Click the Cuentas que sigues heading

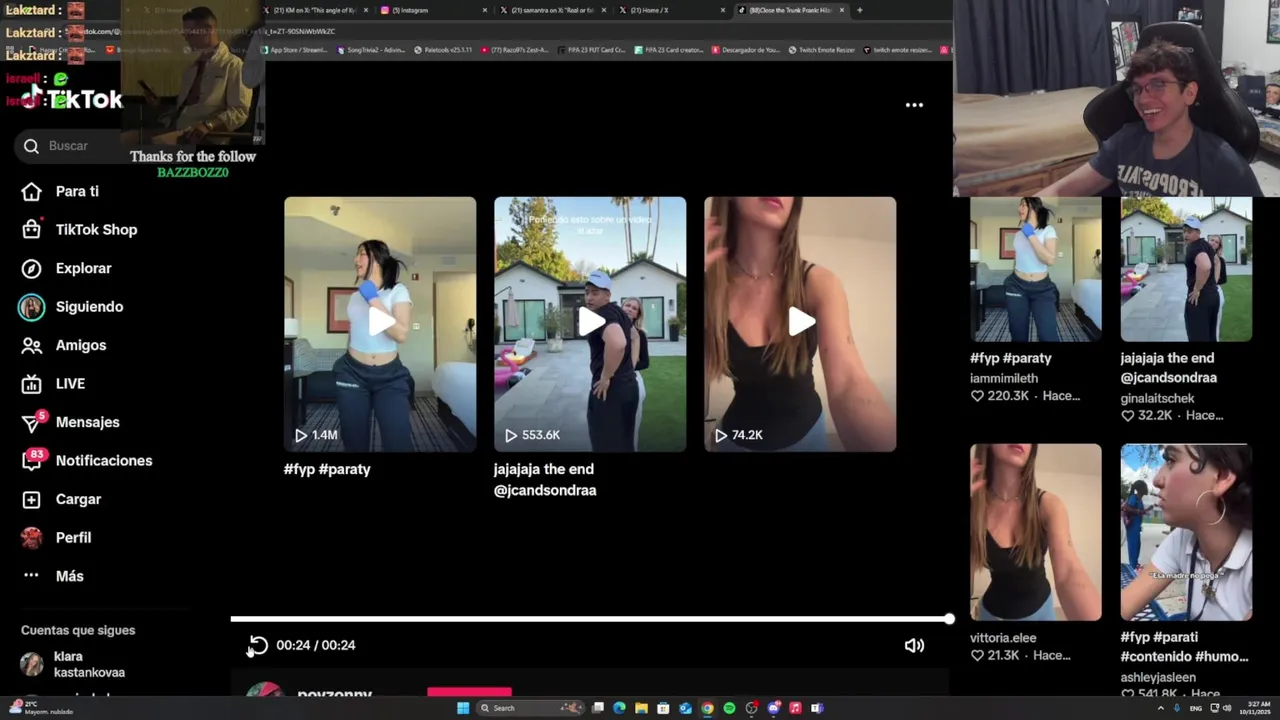78,630
